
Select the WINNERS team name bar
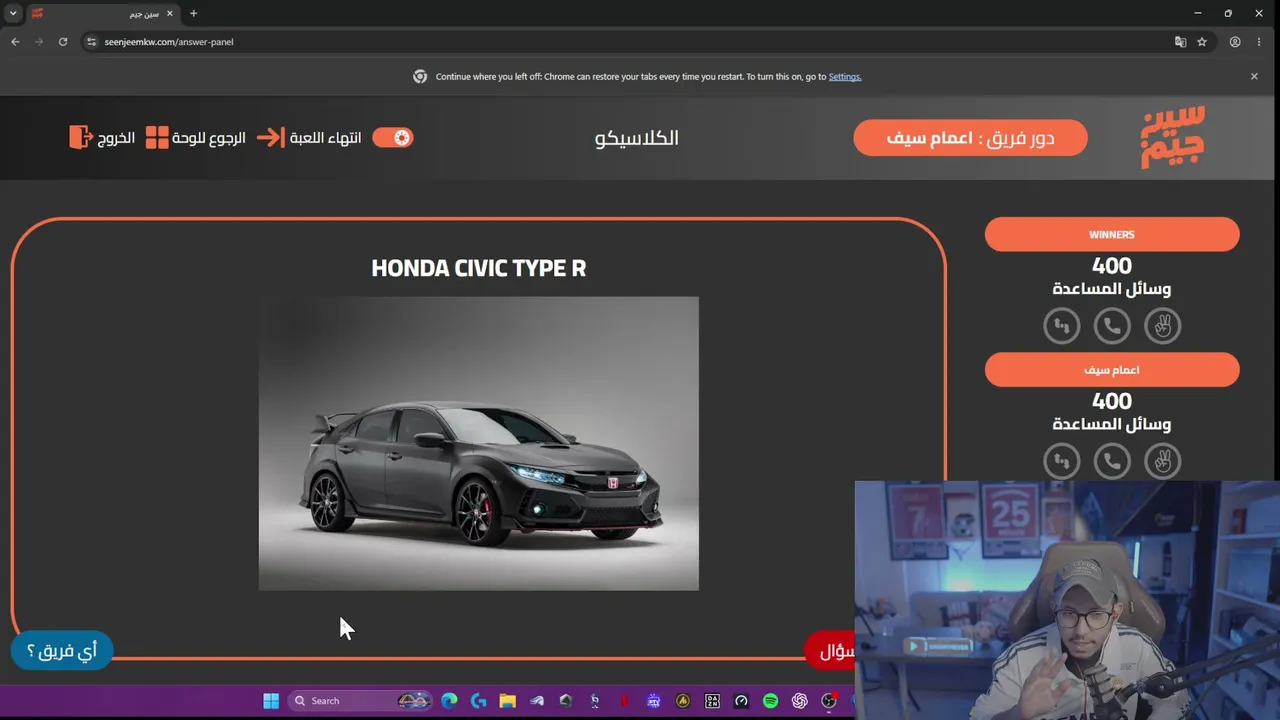[x=1112, y=234]
